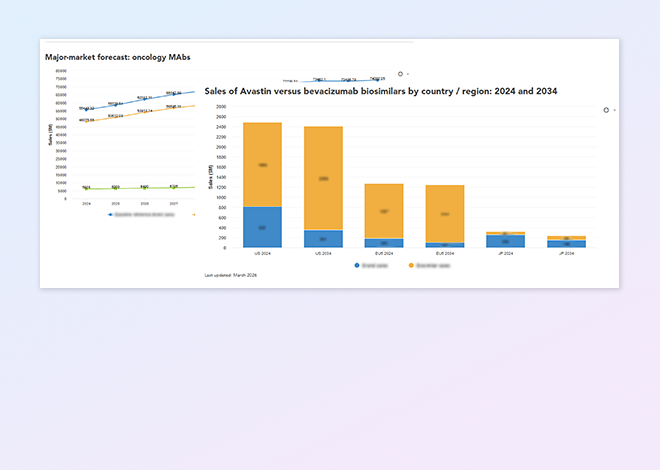This screenshot has width=660, height=470.
Task: Click the "2025" x-axis label of the line chart
Action: point(116,204)
